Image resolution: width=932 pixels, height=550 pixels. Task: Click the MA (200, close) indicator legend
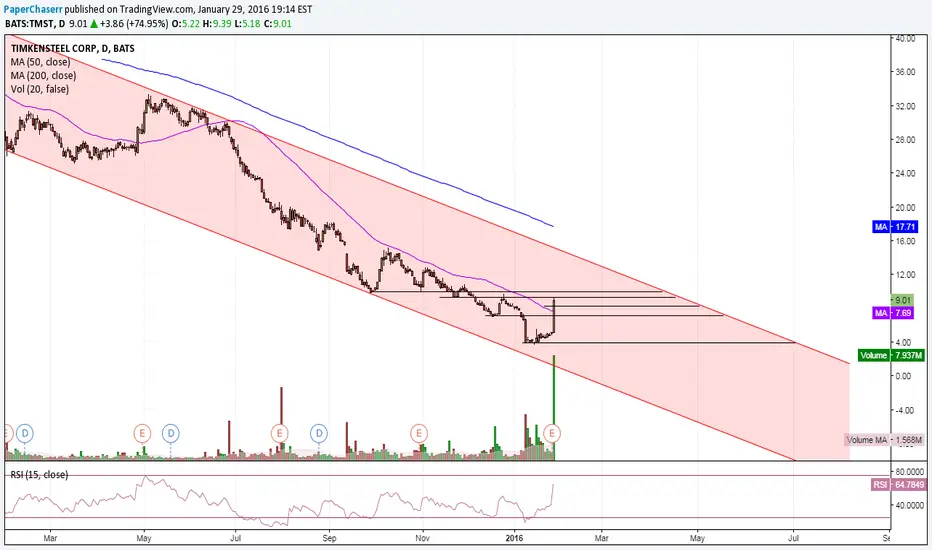click(43, 76)
